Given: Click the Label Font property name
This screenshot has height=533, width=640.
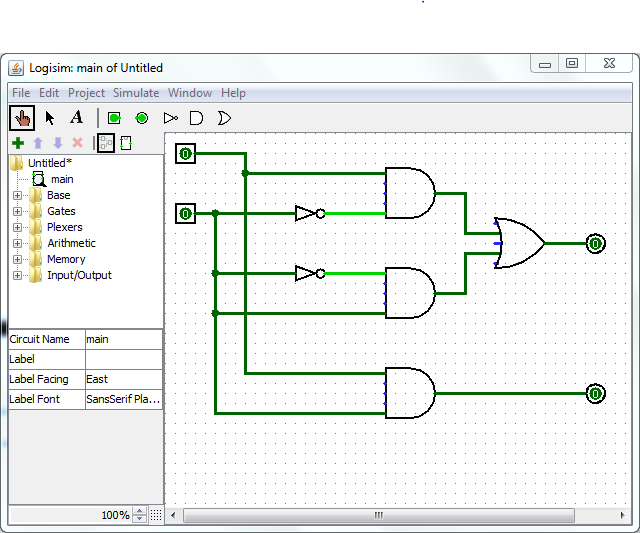Looking at the screenshot, I should (x=34, y=399).
